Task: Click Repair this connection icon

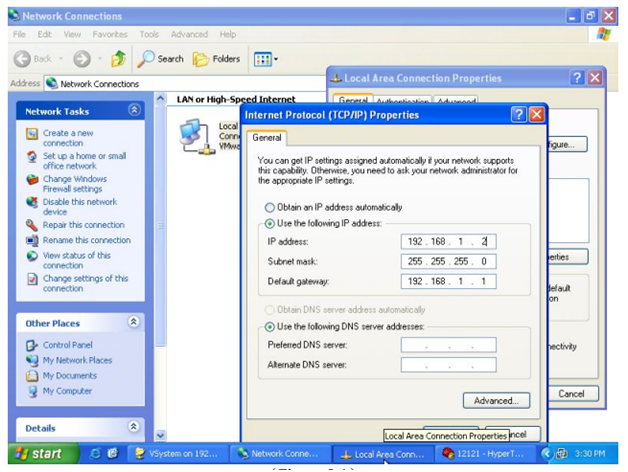Action: point(32,225)
